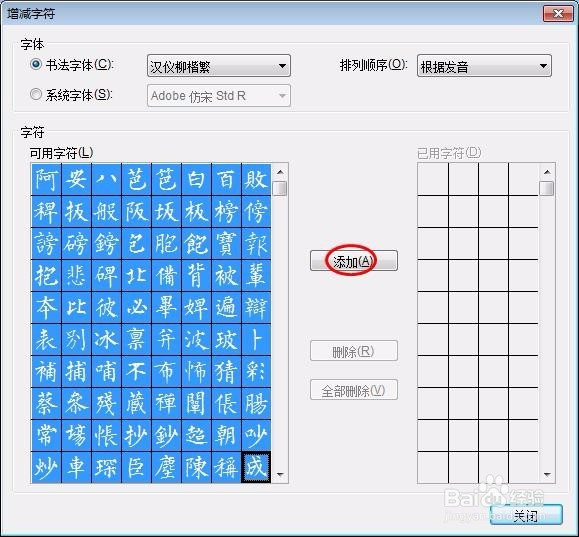Select the character 猜 in the grid
This screenshot has width=579, height=537.
tap(226, 372)
